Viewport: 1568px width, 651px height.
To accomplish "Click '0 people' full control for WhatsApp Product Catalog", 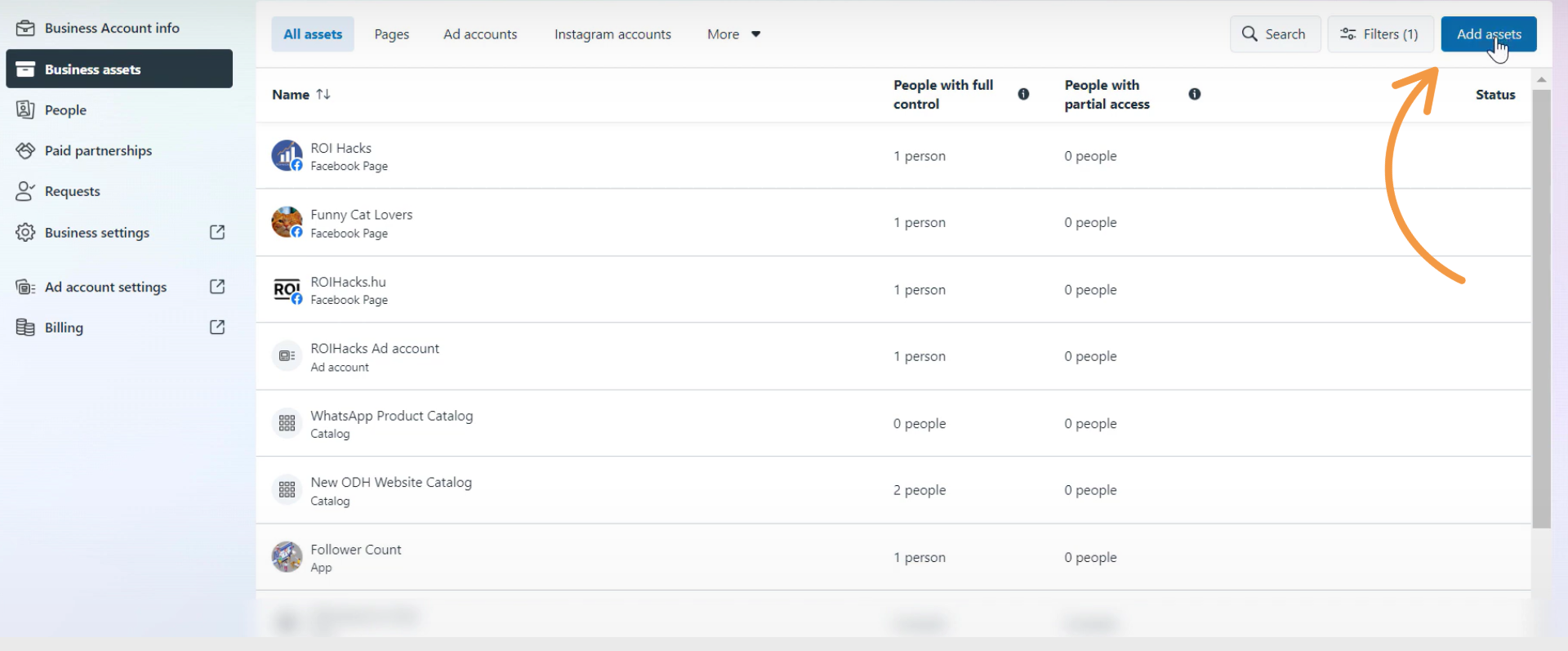I will [920, 423].
